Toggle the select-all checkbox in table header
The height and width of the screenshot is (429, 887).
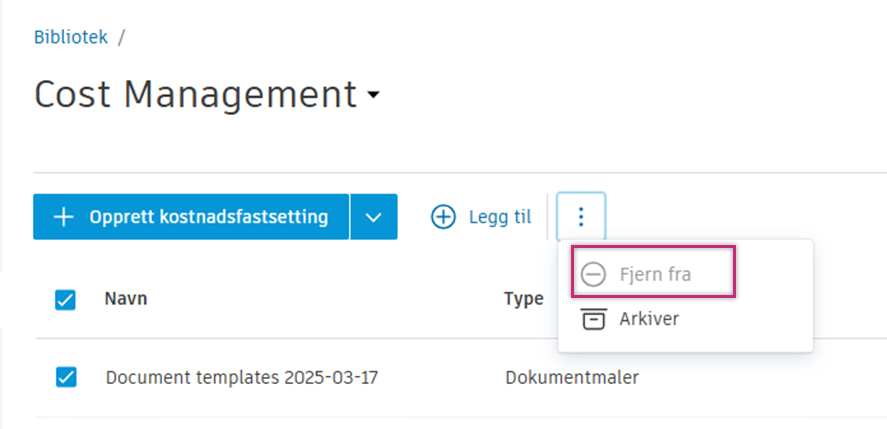click(x=66, y=299)
